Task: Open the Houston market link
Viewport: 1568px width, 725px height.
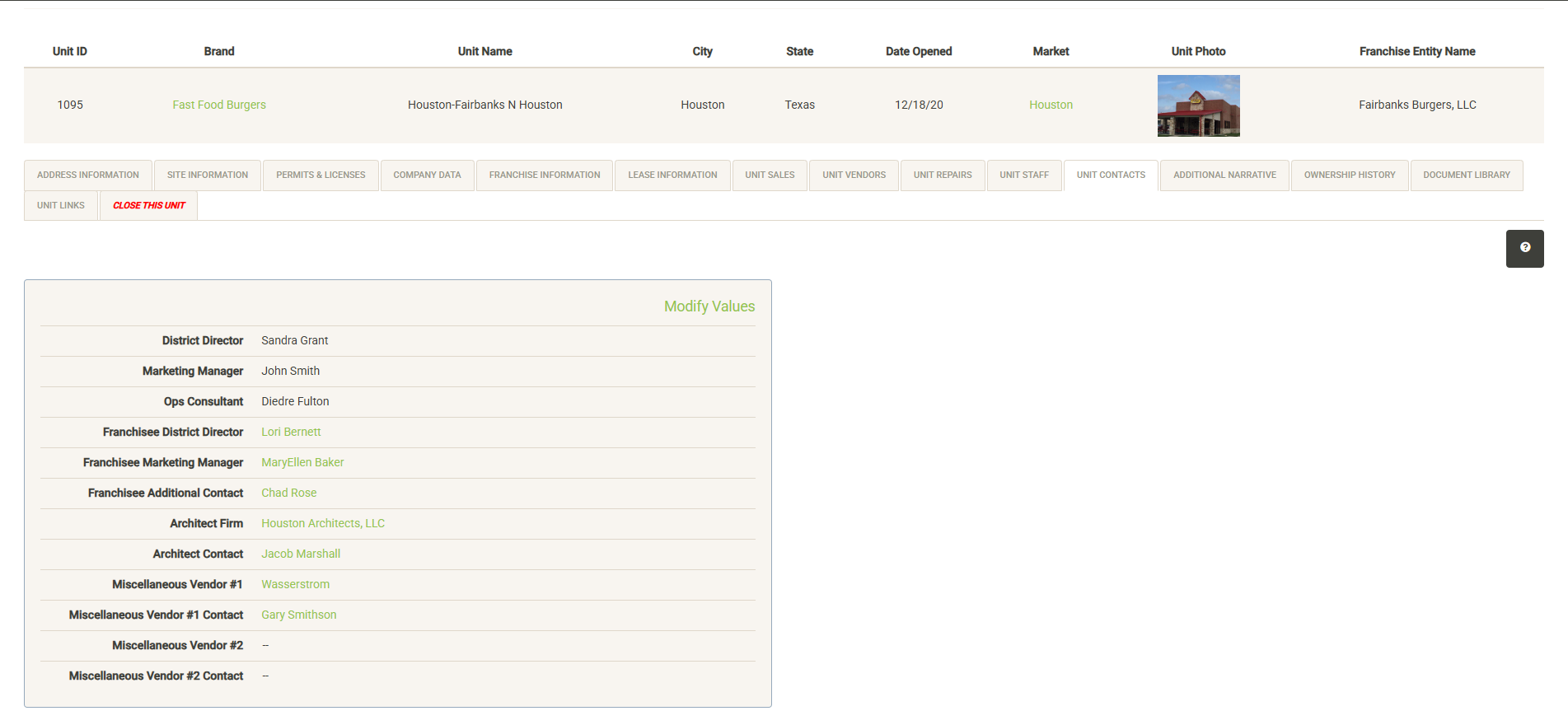Action: tap(1051, 105)
